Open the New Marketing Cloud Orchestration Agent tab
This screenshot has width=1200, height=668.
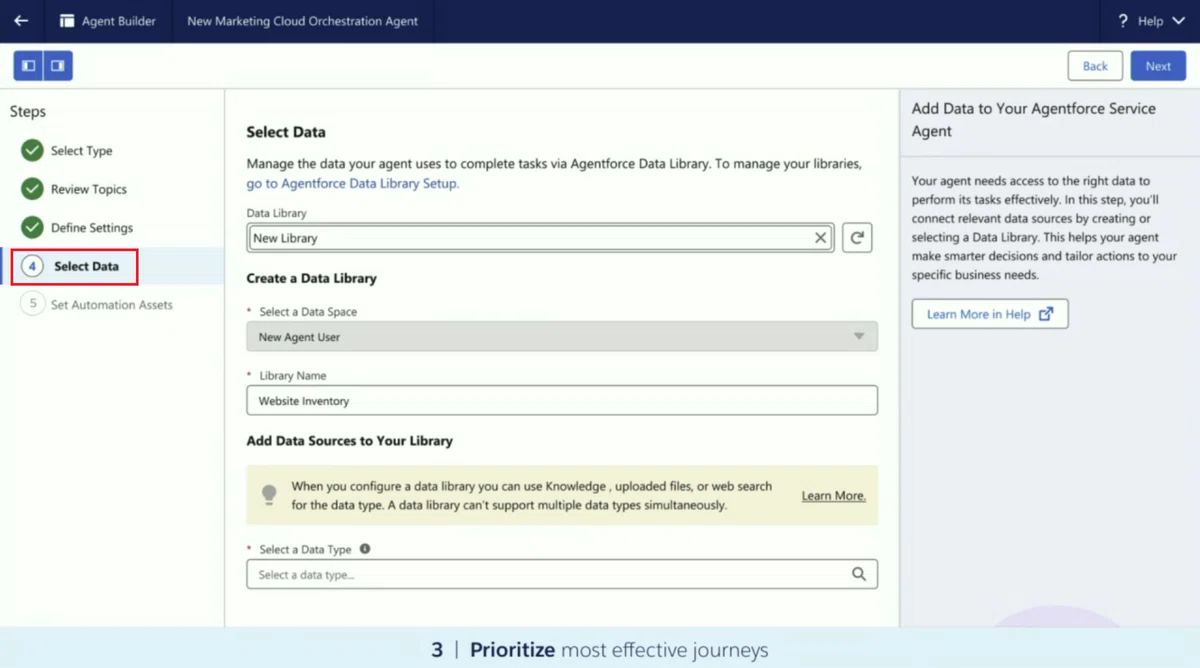pos(303,21)
